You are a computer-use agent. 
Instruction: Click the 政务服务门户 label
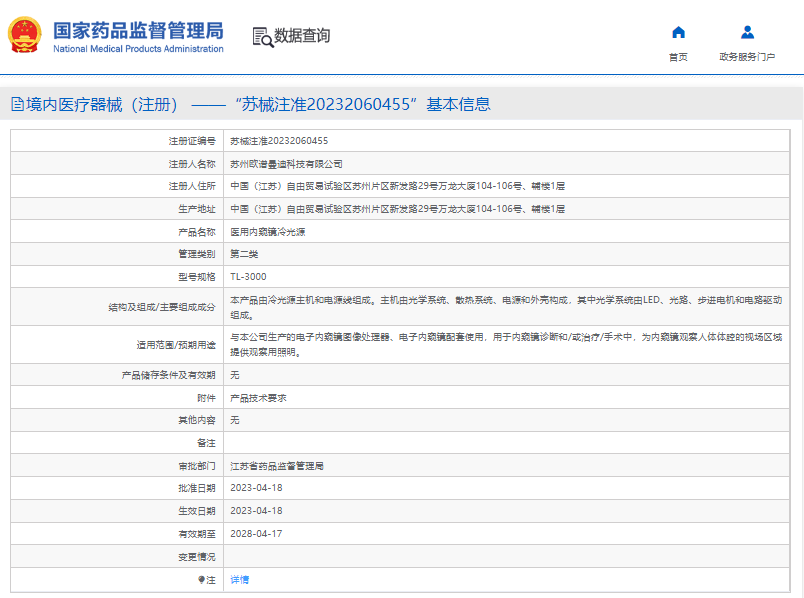[x=747, y=57]
